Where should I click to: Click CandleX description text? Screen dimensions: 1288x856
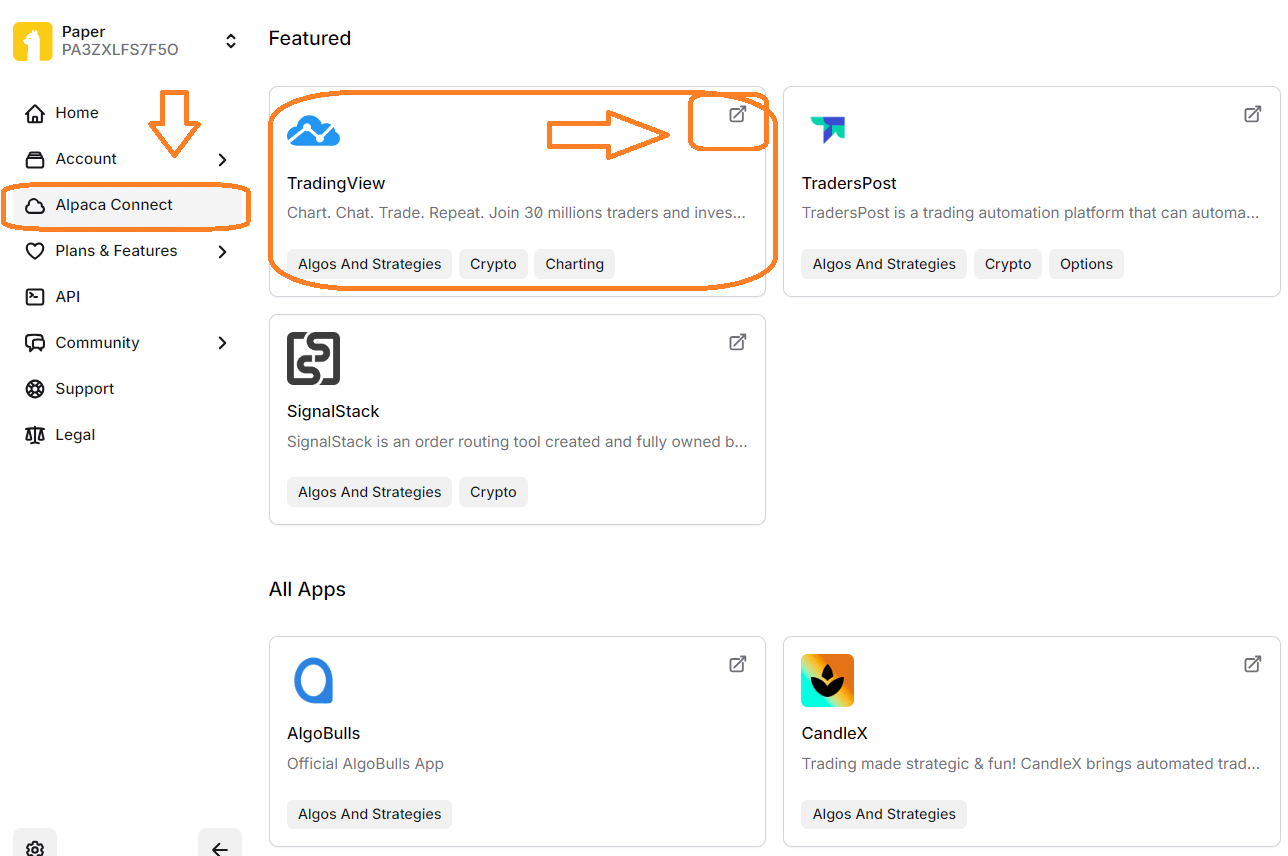[1031, 763]
